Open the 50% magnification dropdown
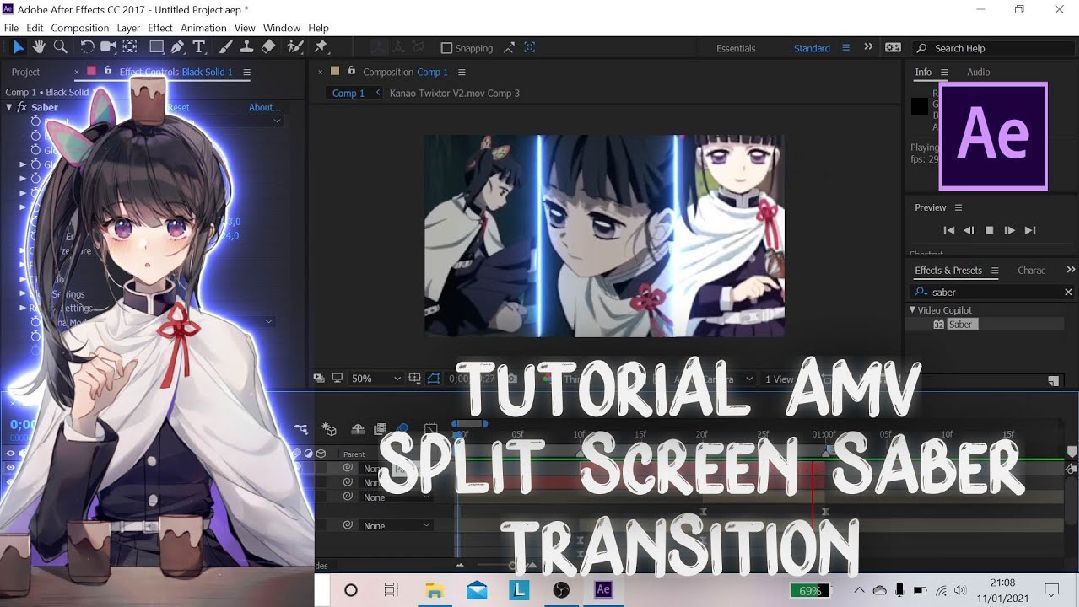The image size is (1079, 607). click(376, 379)
